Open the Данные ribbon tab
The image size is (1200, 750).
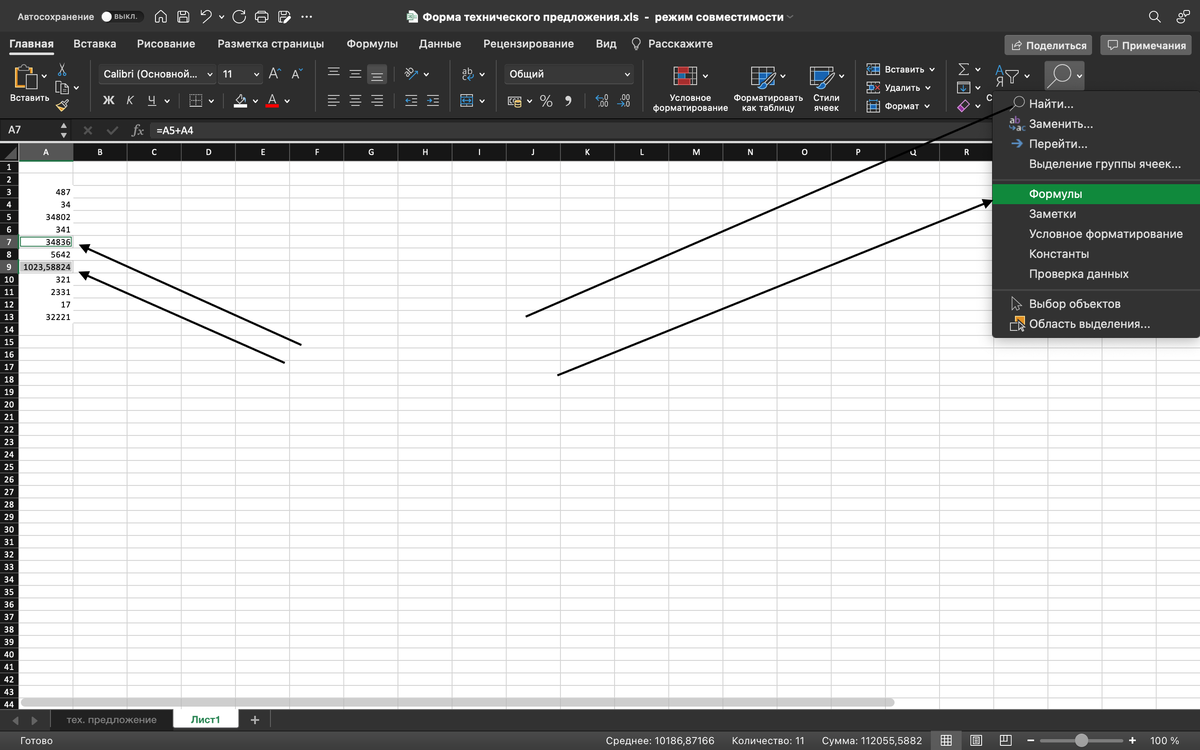pyautogui.click(x=440, y=44)
